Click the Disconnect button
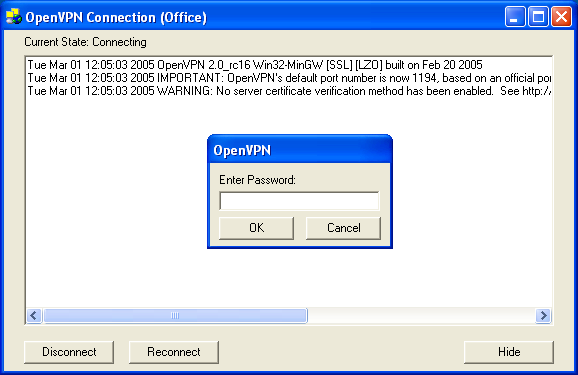The image size is (578, 375). [69, 352]
